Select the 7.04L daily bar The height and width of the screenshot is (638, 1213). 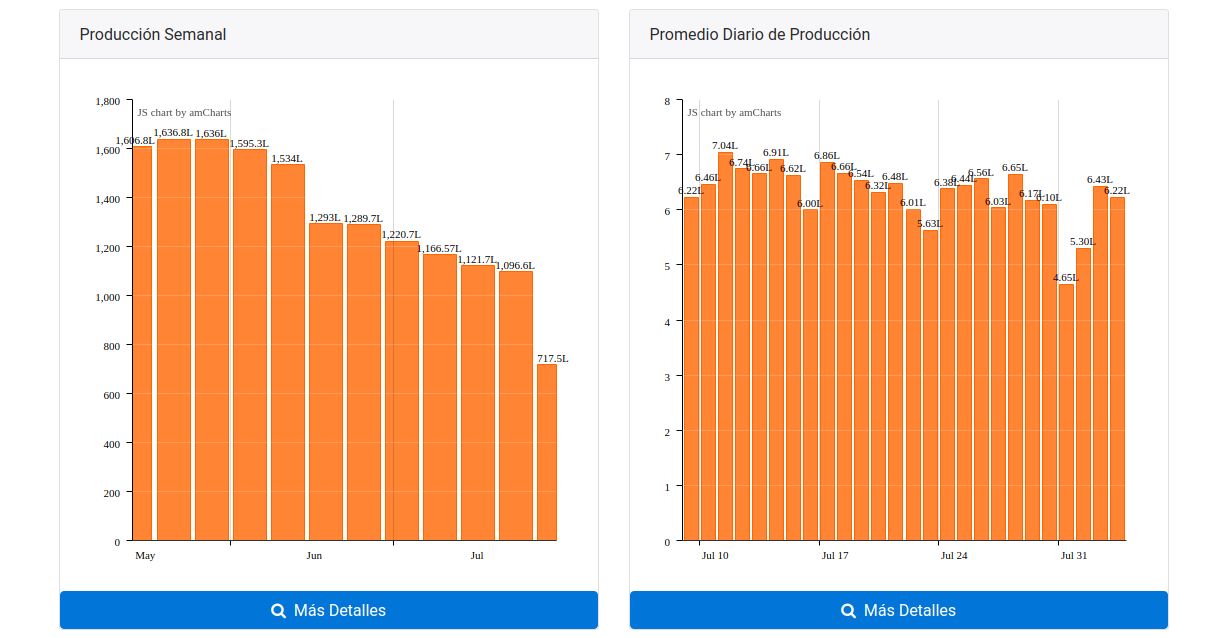[x=725, y=347]
